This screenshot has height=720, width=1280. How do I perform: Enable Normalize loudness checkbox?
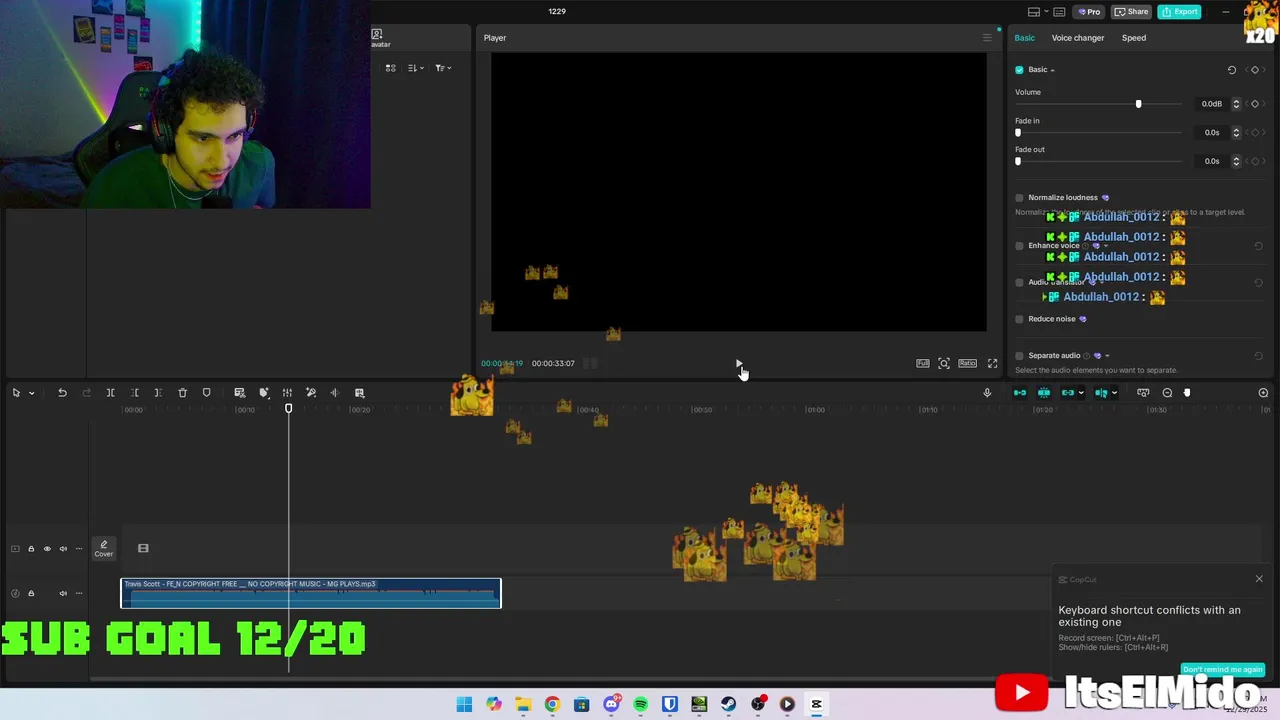[1019, 198]
